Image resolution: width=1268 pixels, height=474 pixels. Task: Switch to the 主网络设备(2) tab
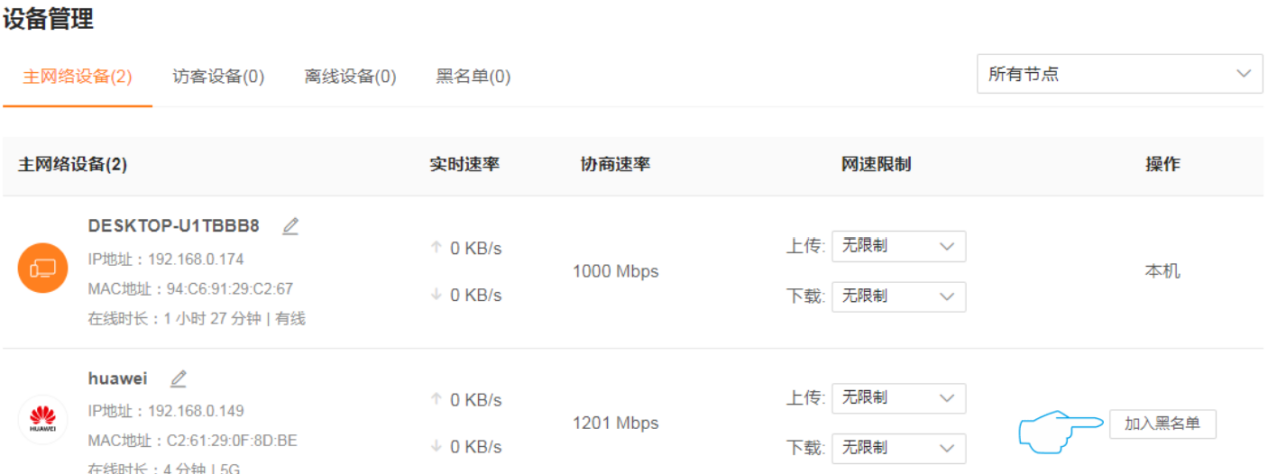tap(77, 77)
